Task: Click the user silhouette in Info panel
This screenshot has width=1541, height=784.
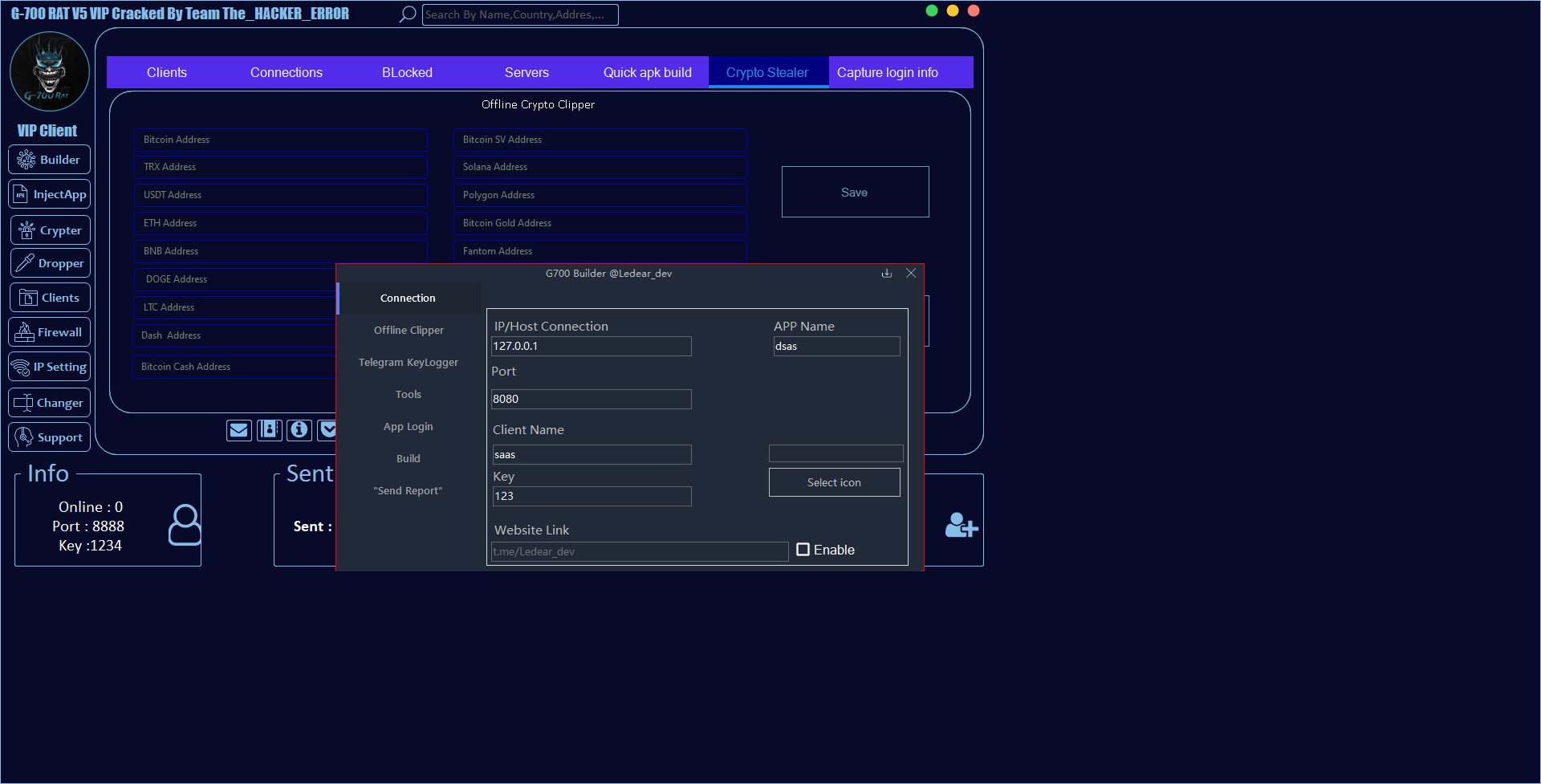Action: pyautogui.click(x=185, y=525)
